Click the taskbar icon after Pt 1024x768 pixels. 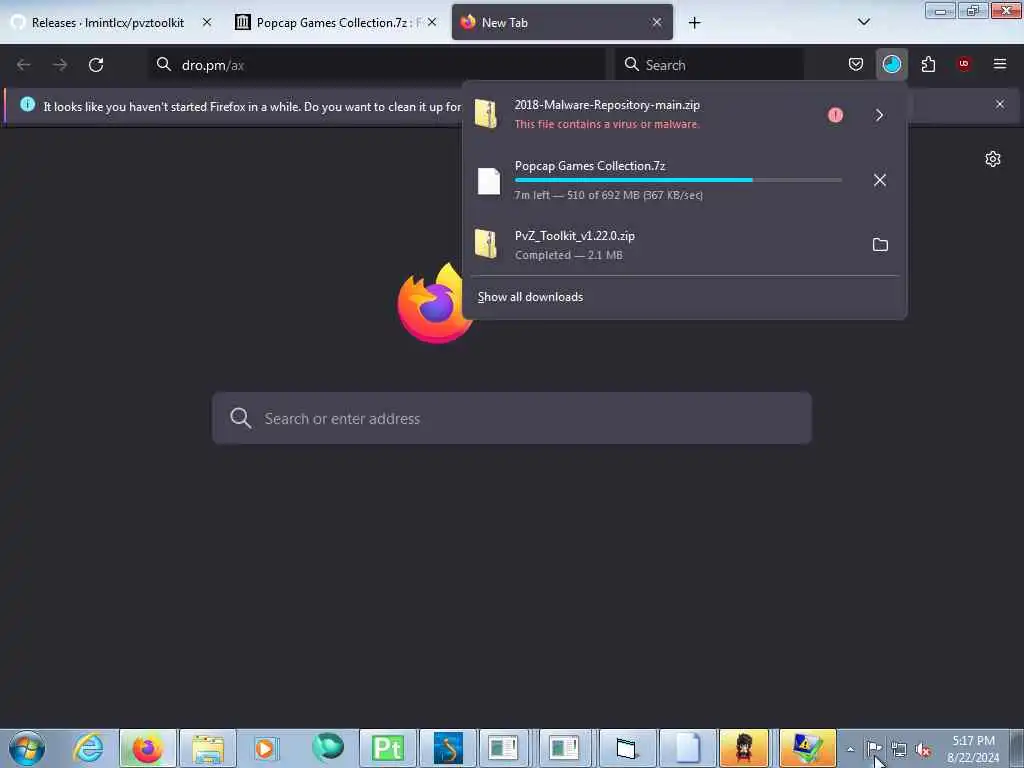448,748
